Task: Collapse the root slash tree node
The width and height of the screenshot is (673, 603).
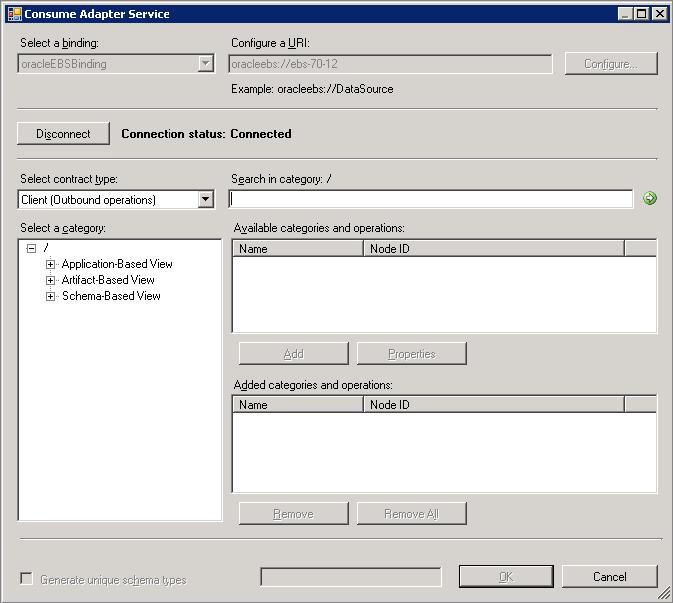Action: (x=31, y=248)
